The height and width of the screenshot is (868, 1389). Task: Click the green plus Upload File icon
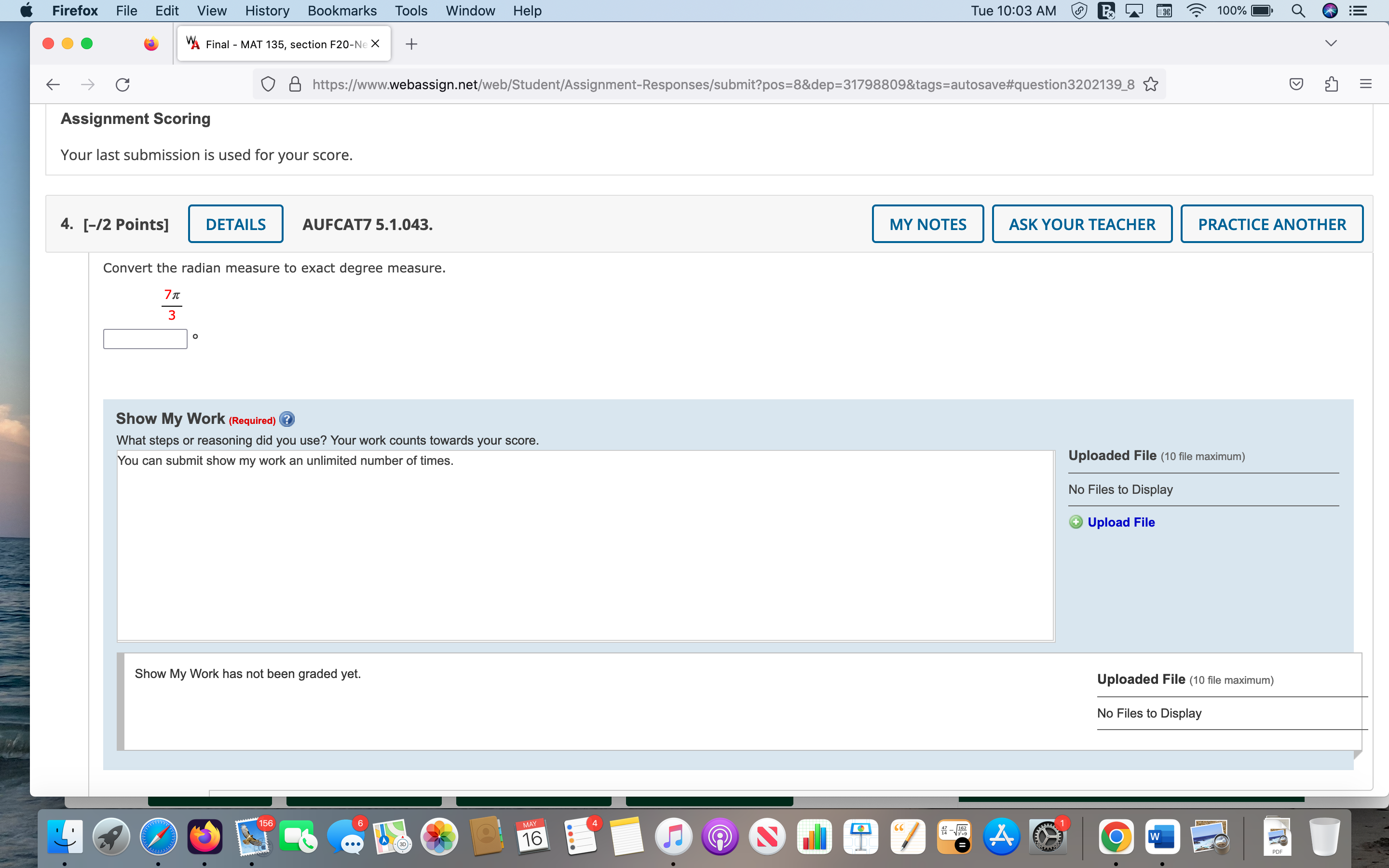tap(1076, 522)
